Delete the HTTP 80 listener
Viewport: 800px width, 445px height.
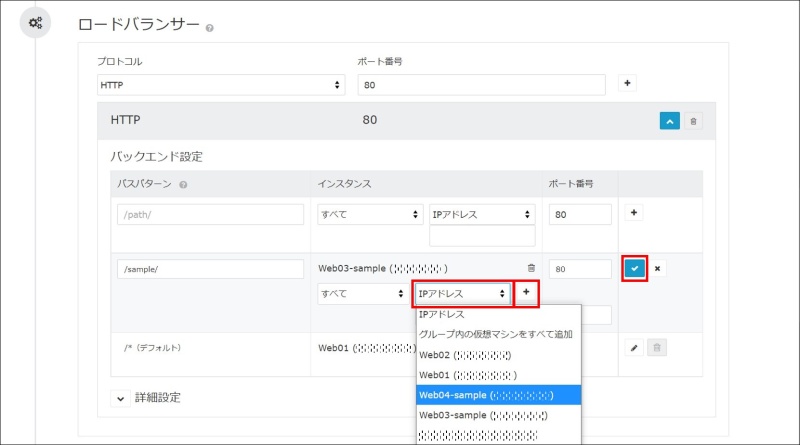coord(694,120)
